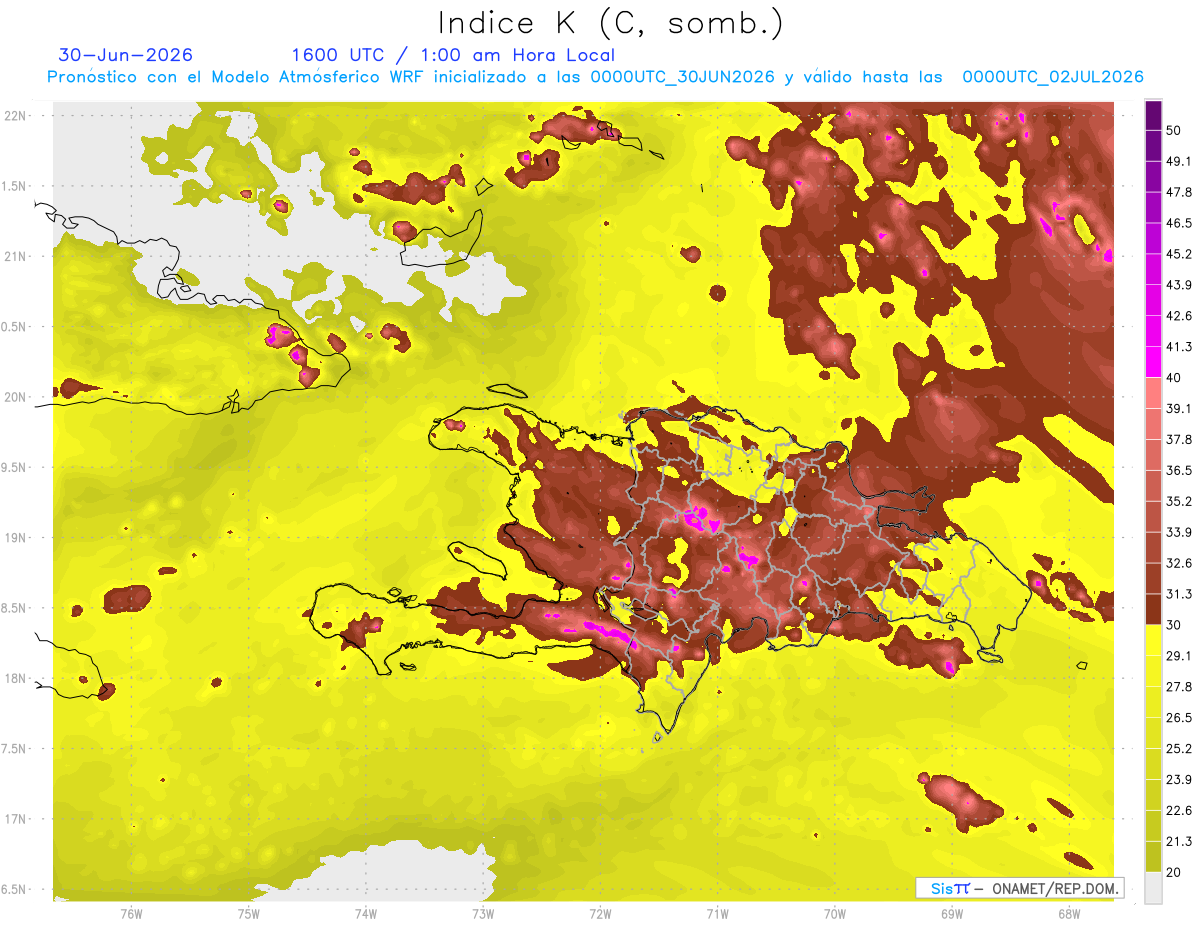This screenshot has height=927, width=1200.
Task: Click the legend value "41.3"
Action: click(1178, 347)
